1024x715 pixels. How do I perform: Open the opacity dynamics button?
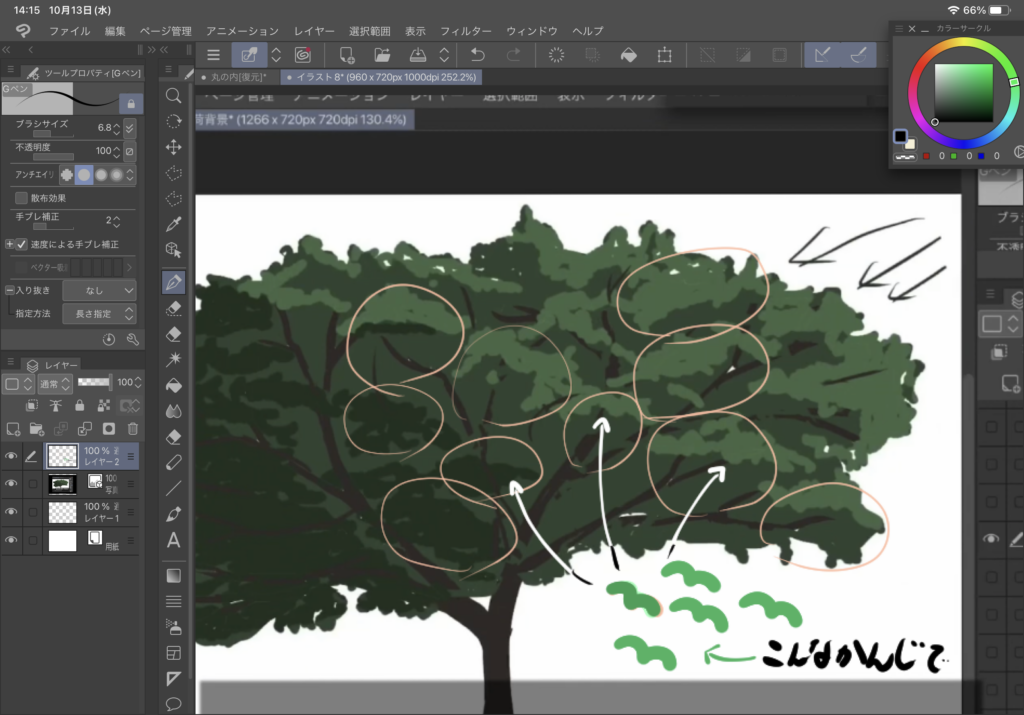130,151
